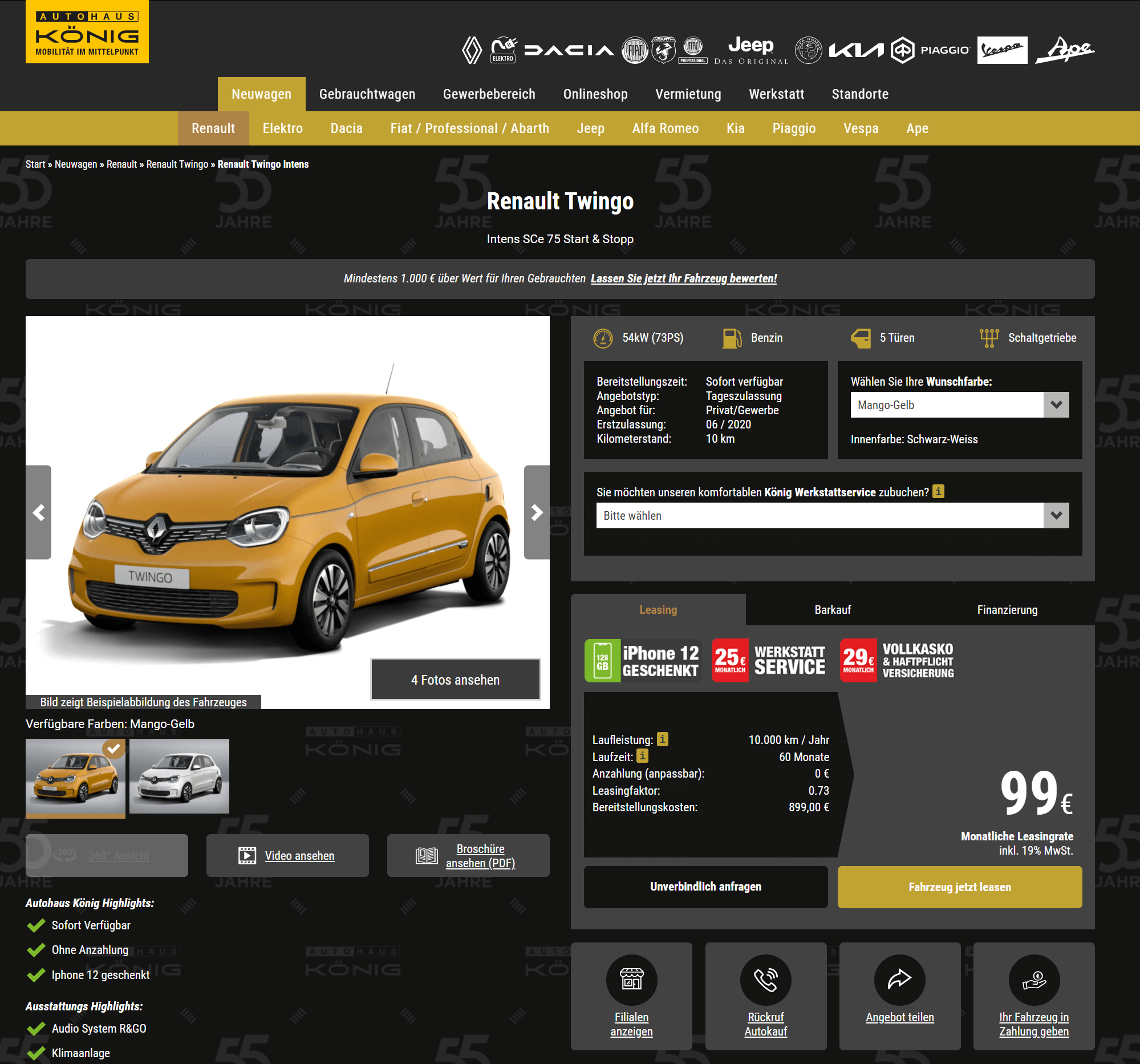Select the white car color thumbnail
The height and width of the screenshot is (1064, 1140).
click(179, 776)
